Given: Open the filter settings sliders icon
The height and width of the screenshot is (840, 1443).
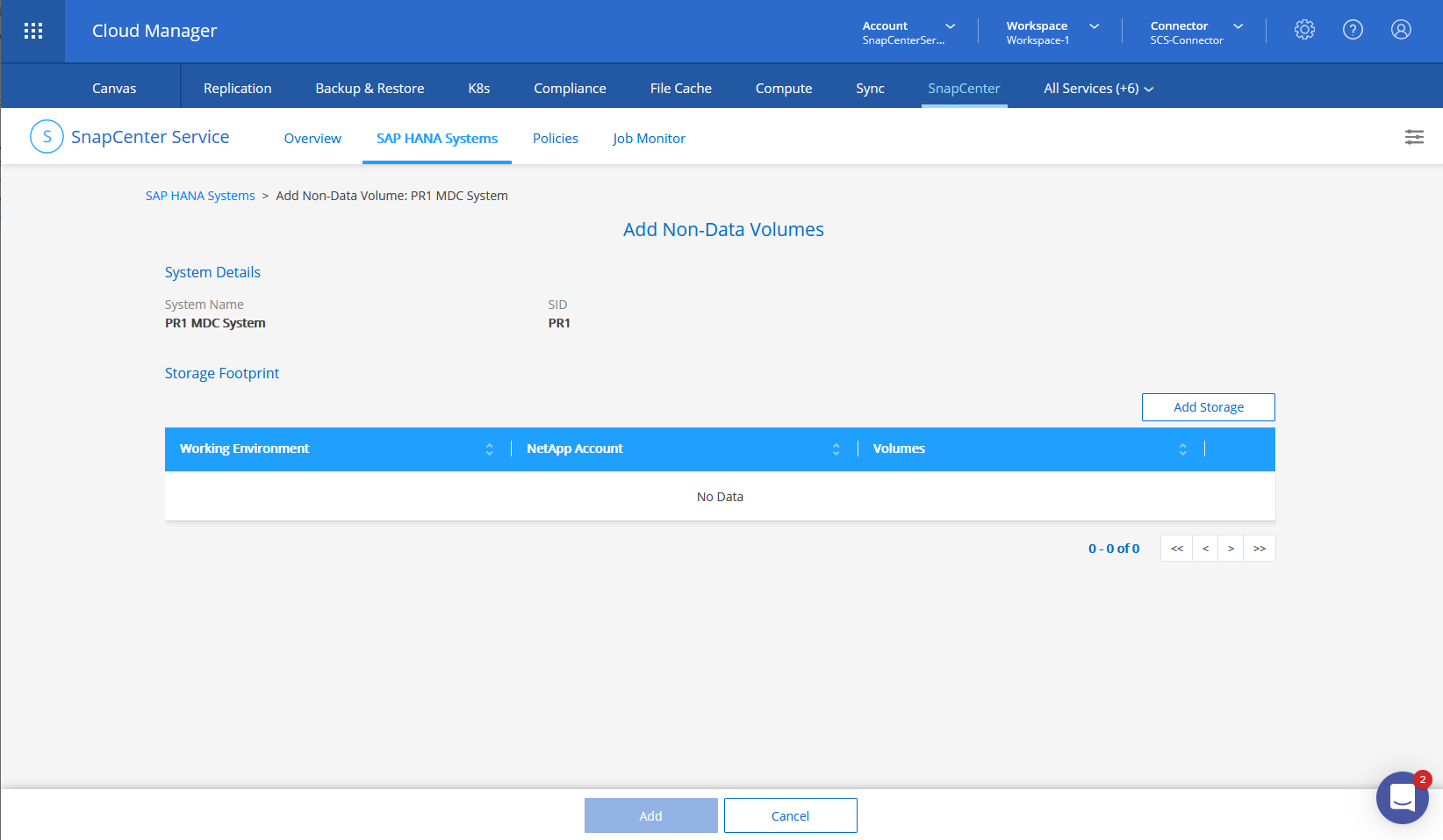Looking at the screenshot, I should pyautogui.click(x=1414, y=137).
